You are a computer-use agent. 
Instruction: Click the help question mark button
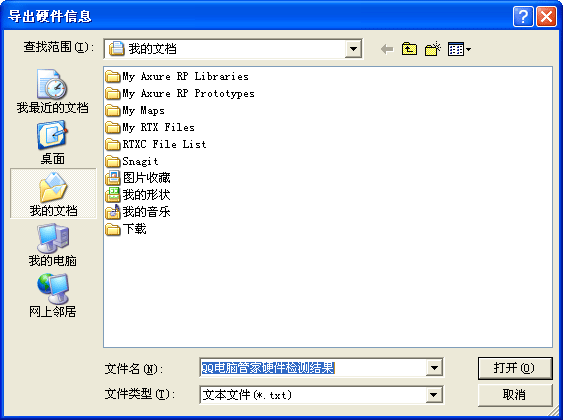pos(523,17)
